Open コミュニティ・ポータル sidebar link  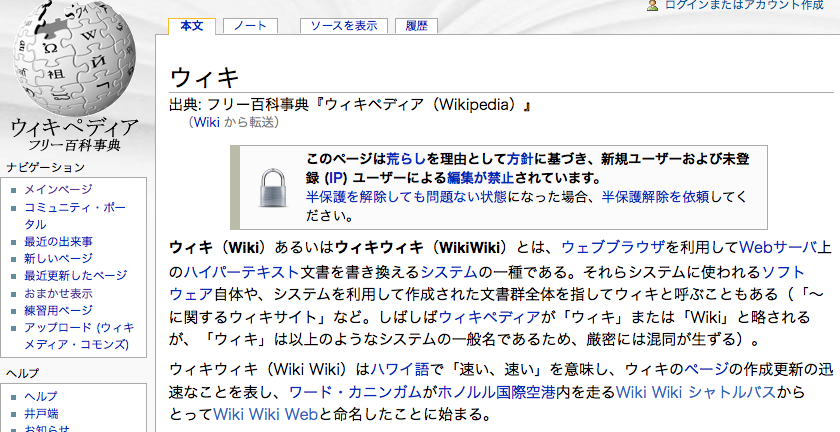point(74,215)
